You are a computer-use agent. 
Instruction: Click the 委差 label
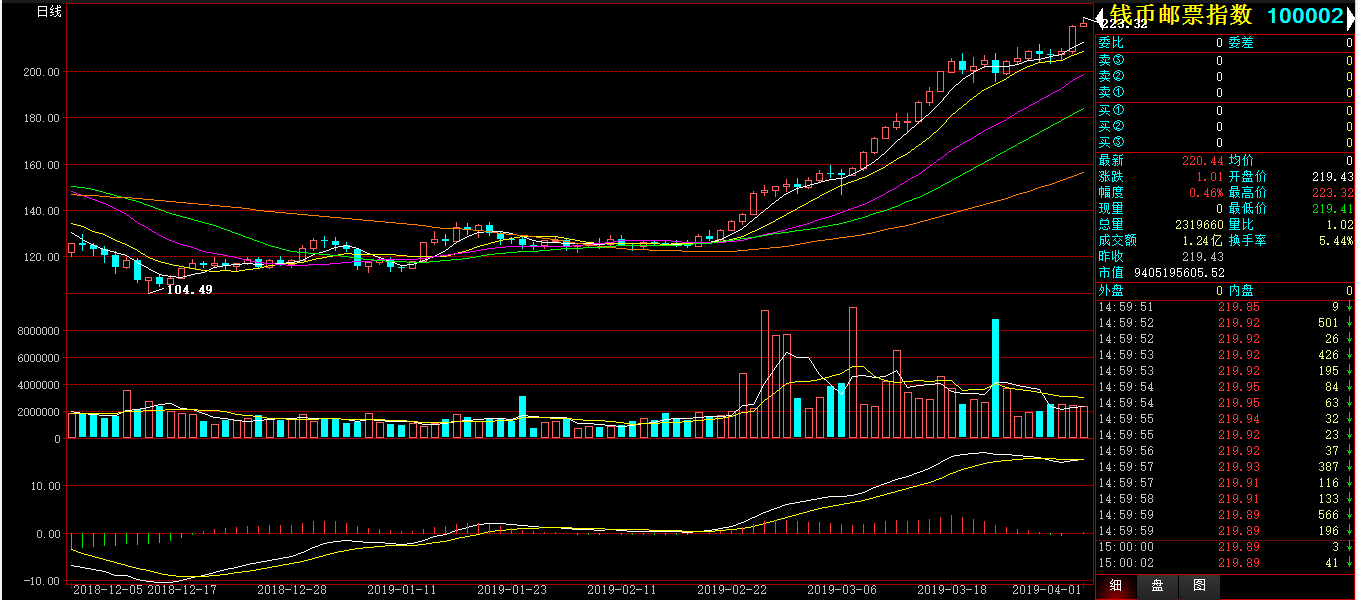click(x=1240, y=43)
